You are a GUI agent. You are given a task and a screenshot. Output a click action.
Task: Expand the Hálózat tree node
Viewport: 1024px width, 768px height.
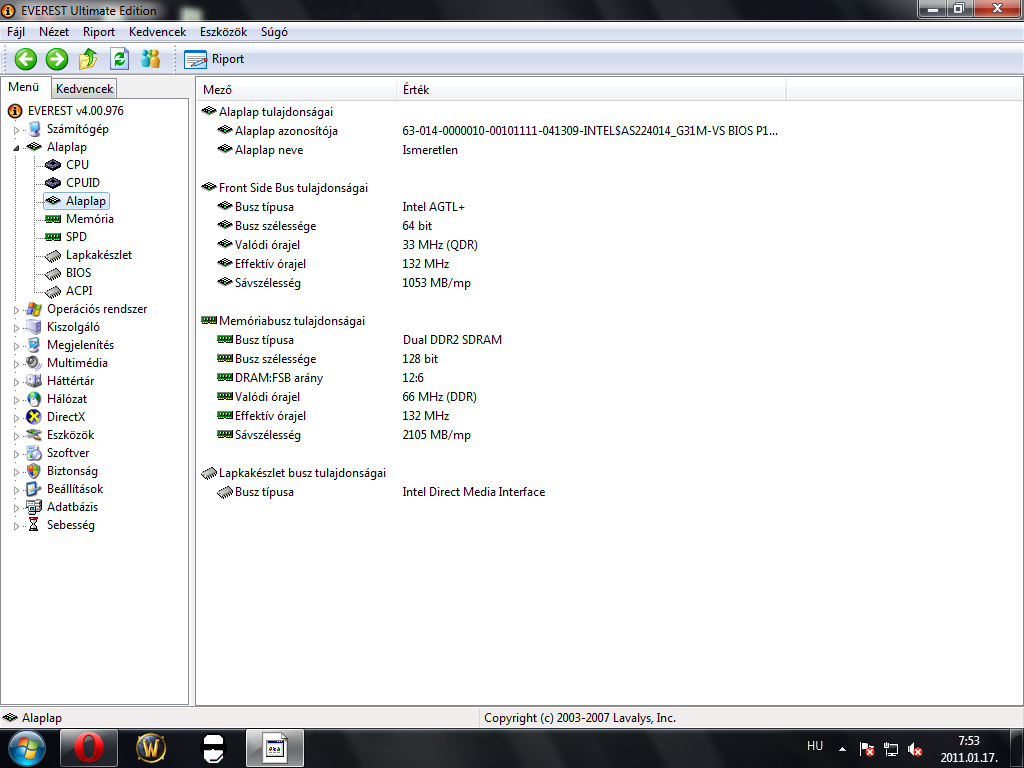click(x=16, y=400)
